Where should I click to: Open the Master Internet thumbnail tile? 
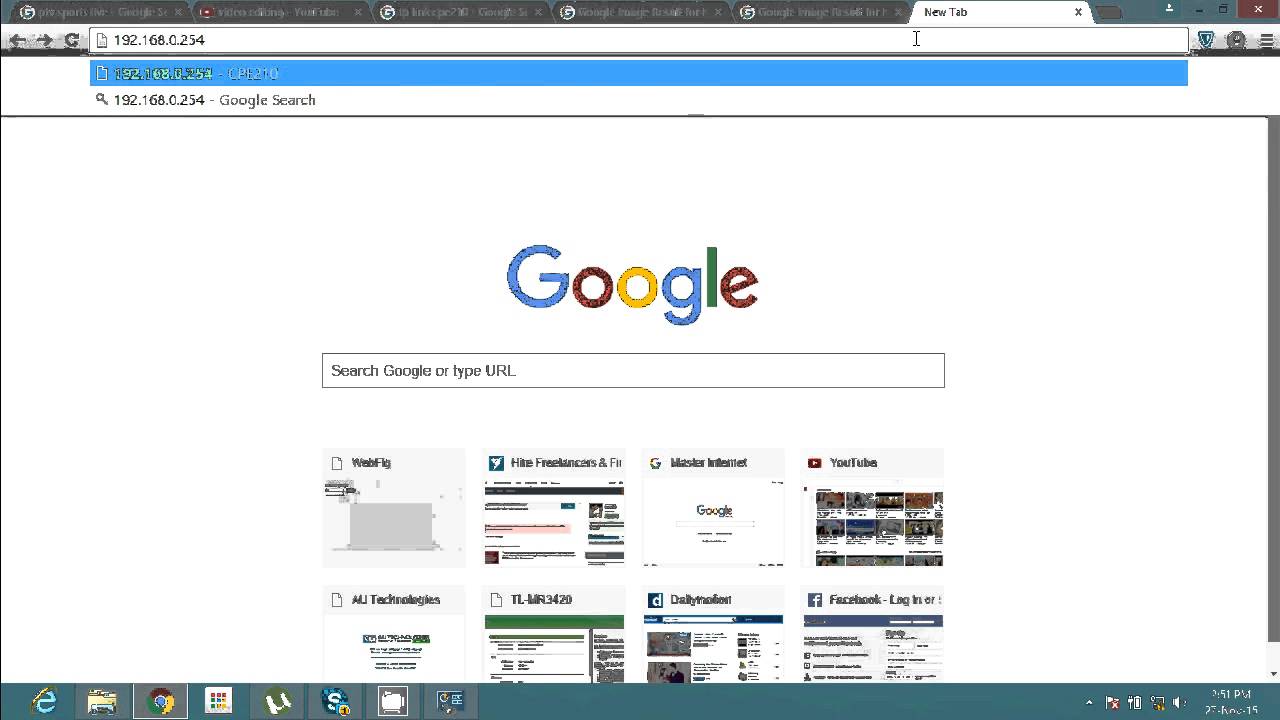(x=713, y=508)
